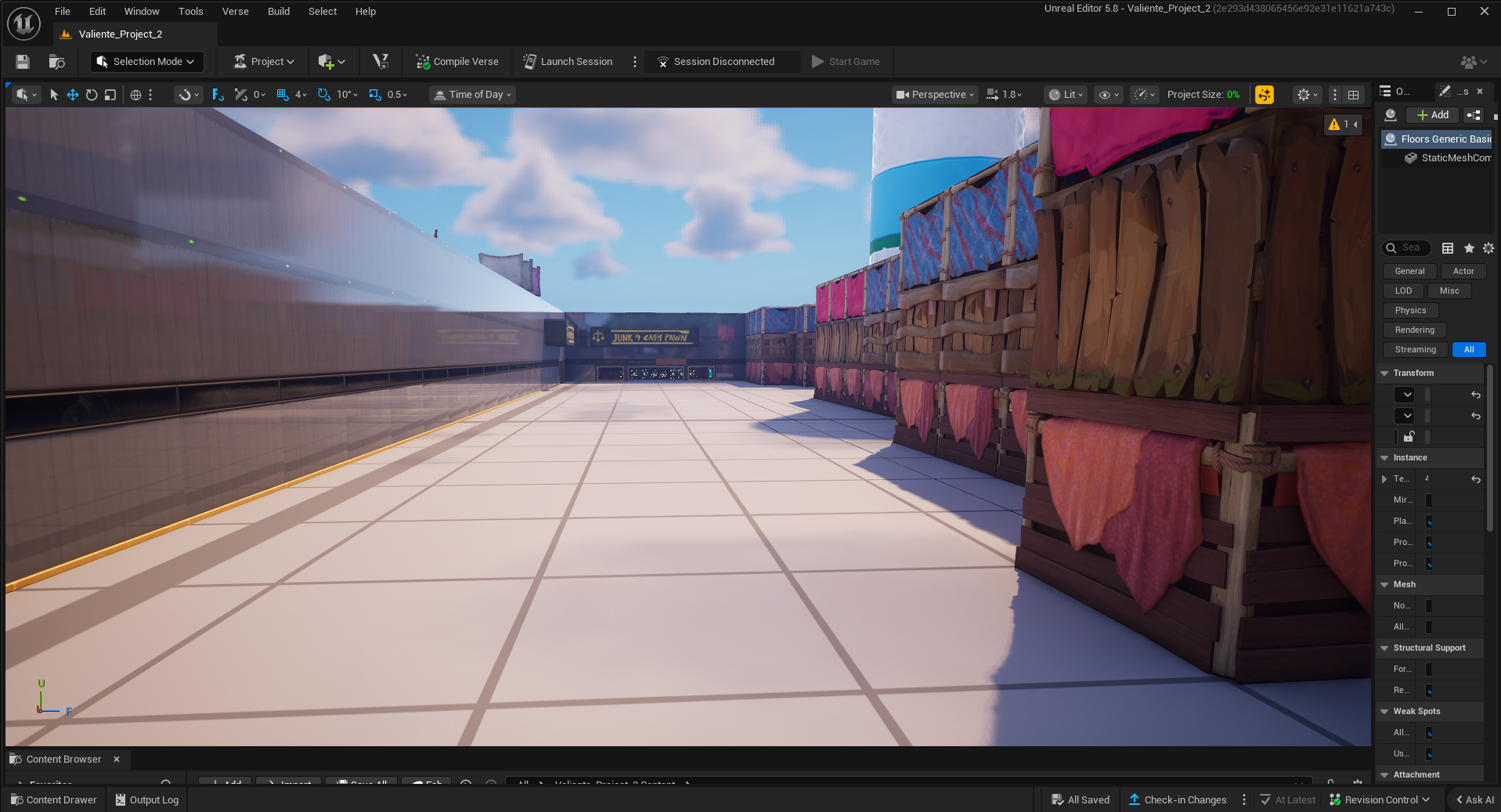
Task: Choose the Select objects arrow tool
Action: pyautogui.click(x=54, y=95)
